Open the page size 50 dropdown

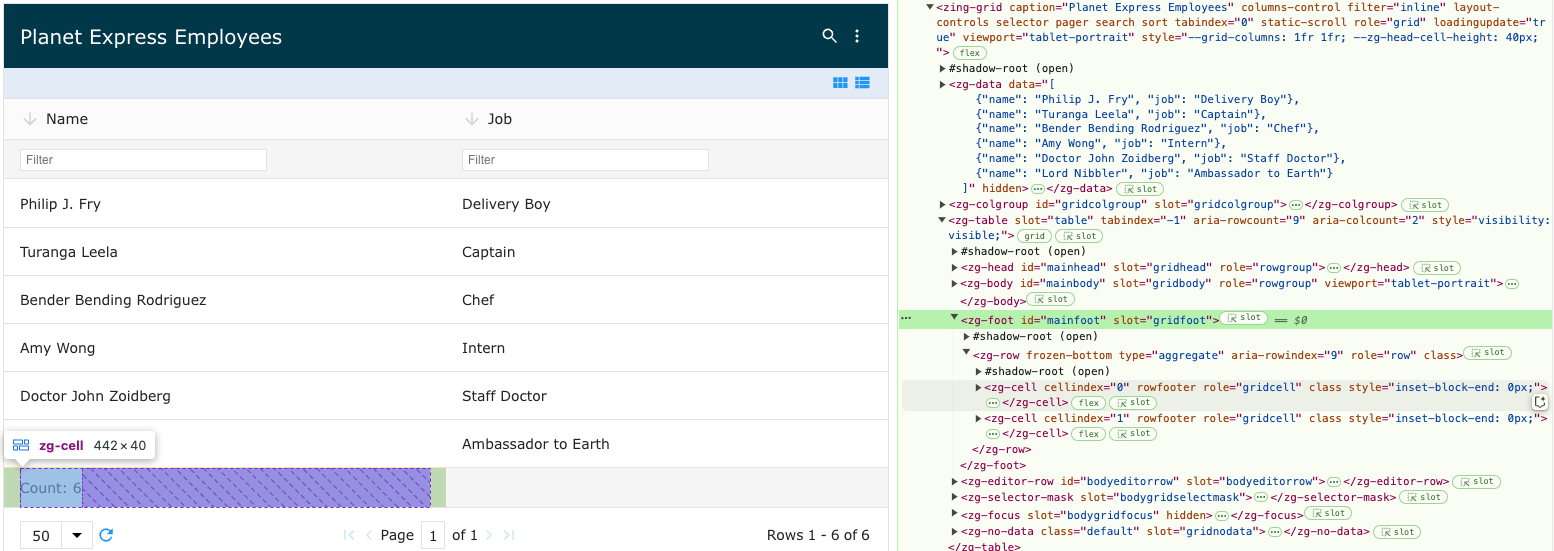click(56, 535)
